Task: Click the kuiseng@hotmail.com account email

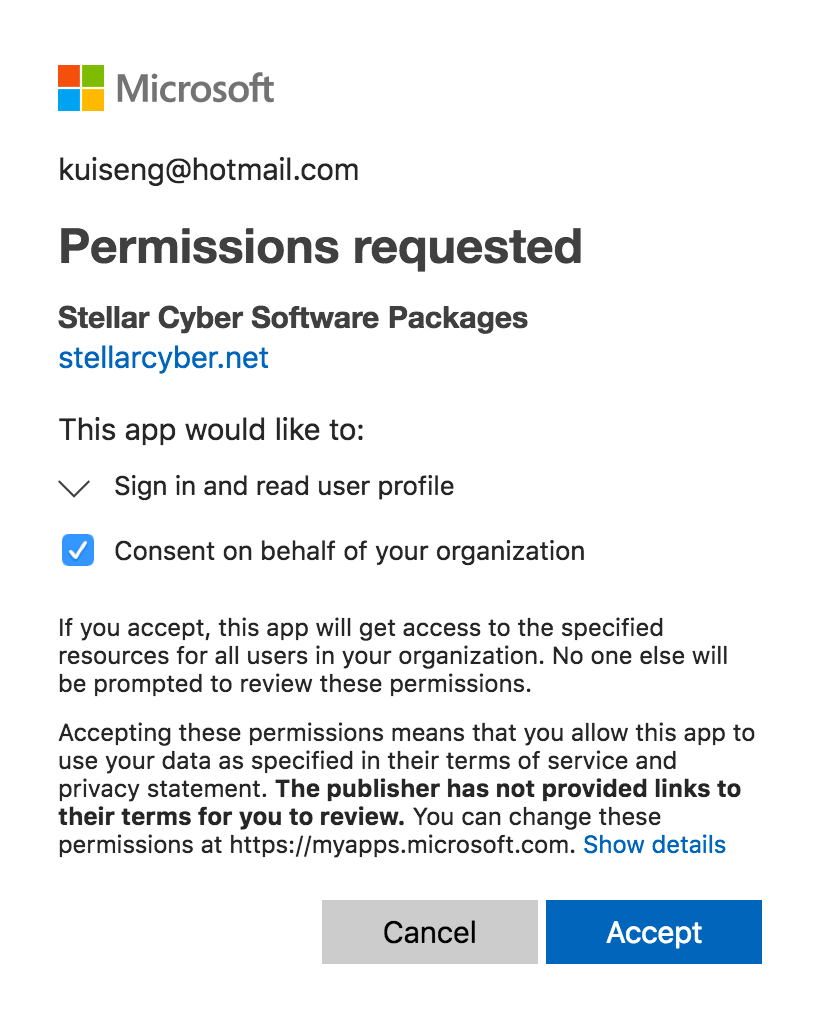Action: coord(208,170)
